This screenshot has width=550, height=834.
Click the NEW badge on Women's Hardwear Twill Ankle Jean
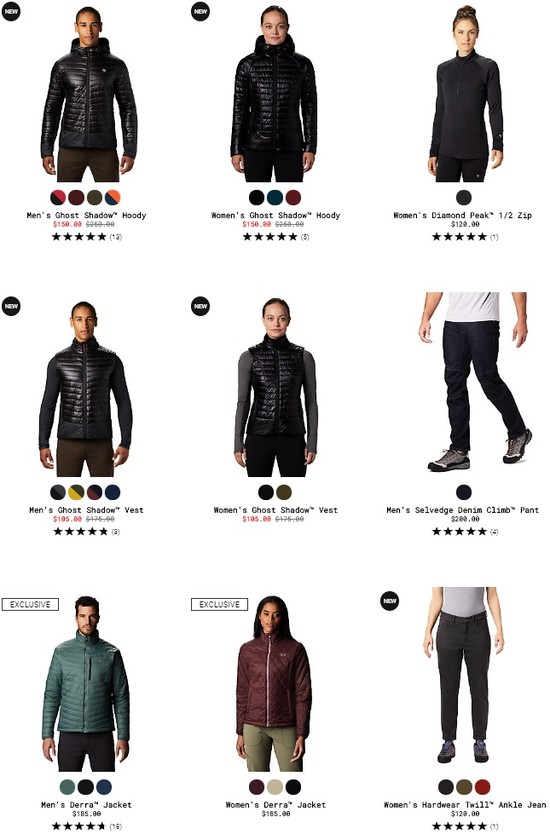(389, 601)
